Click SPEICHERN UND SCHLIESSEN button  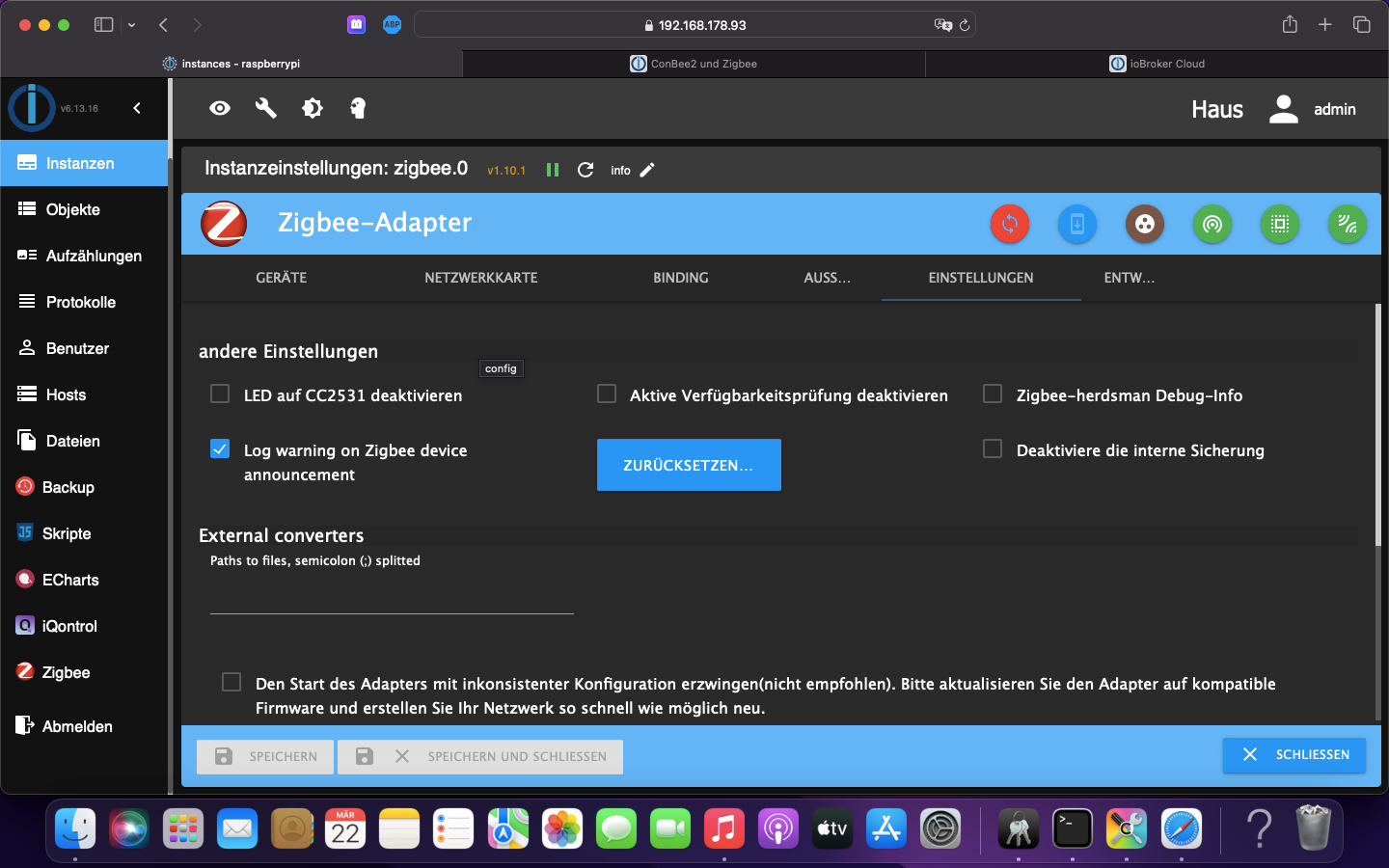coord(480,757)
